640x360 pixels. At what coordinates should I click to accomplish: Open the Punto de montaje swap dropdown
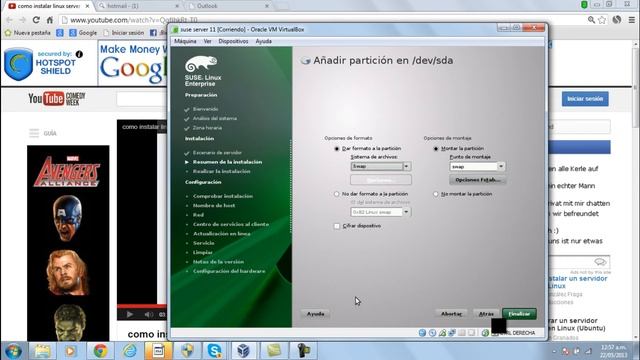pos(477,166)
